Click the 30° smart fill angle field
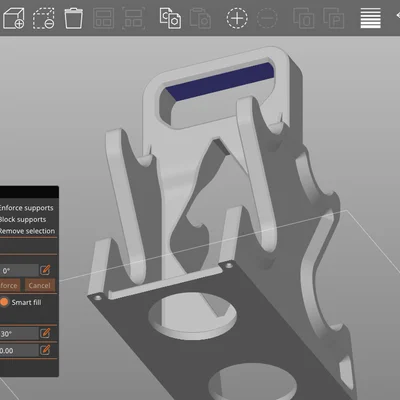Viewport: 400px width, 400px height. click(19, 333)
